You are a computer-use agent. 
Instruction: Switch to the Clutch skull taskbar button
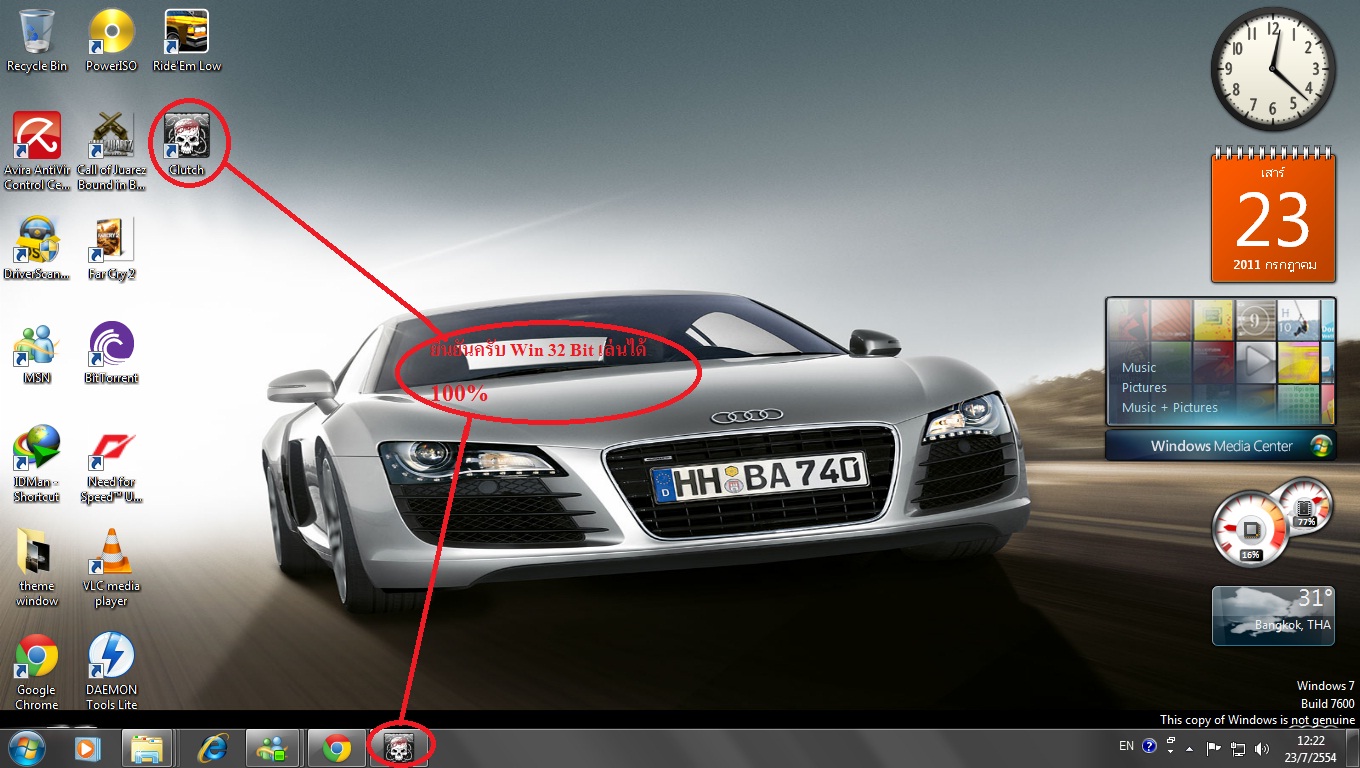coord(399,748)
